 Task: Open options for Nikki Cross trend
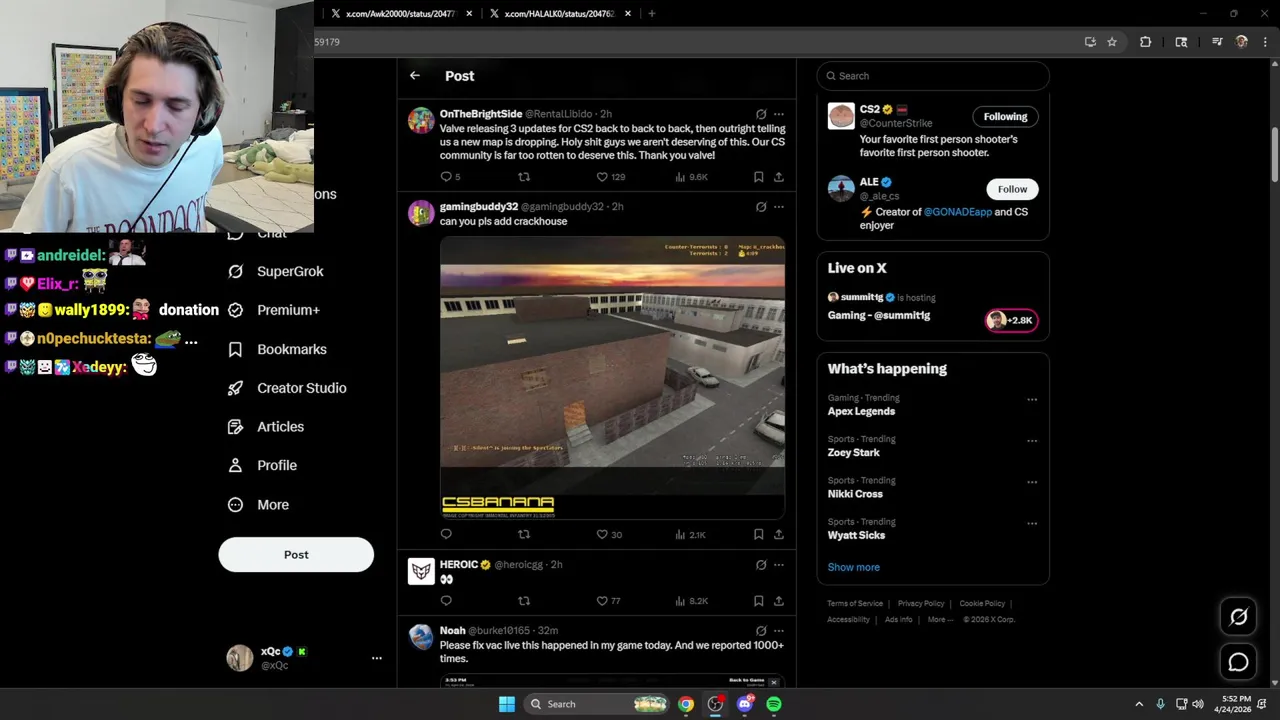pyautogui.click(x=1032, y=482)
